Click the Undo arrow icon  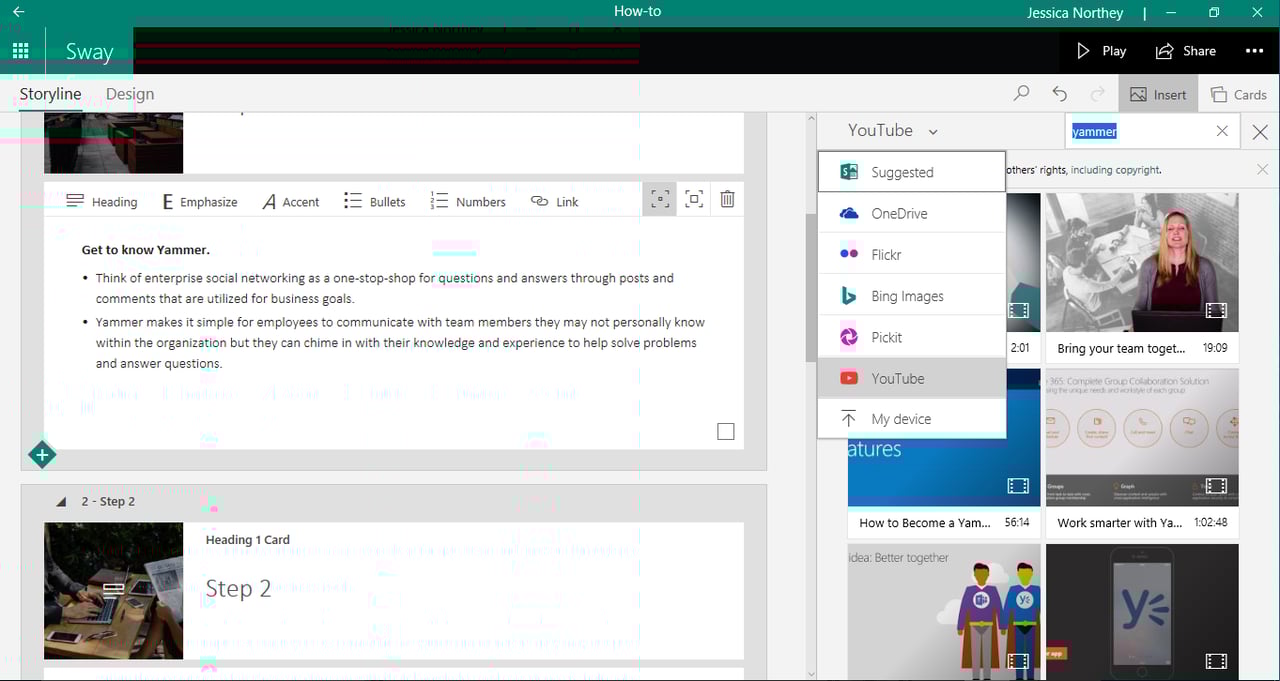pos(1059,92)
